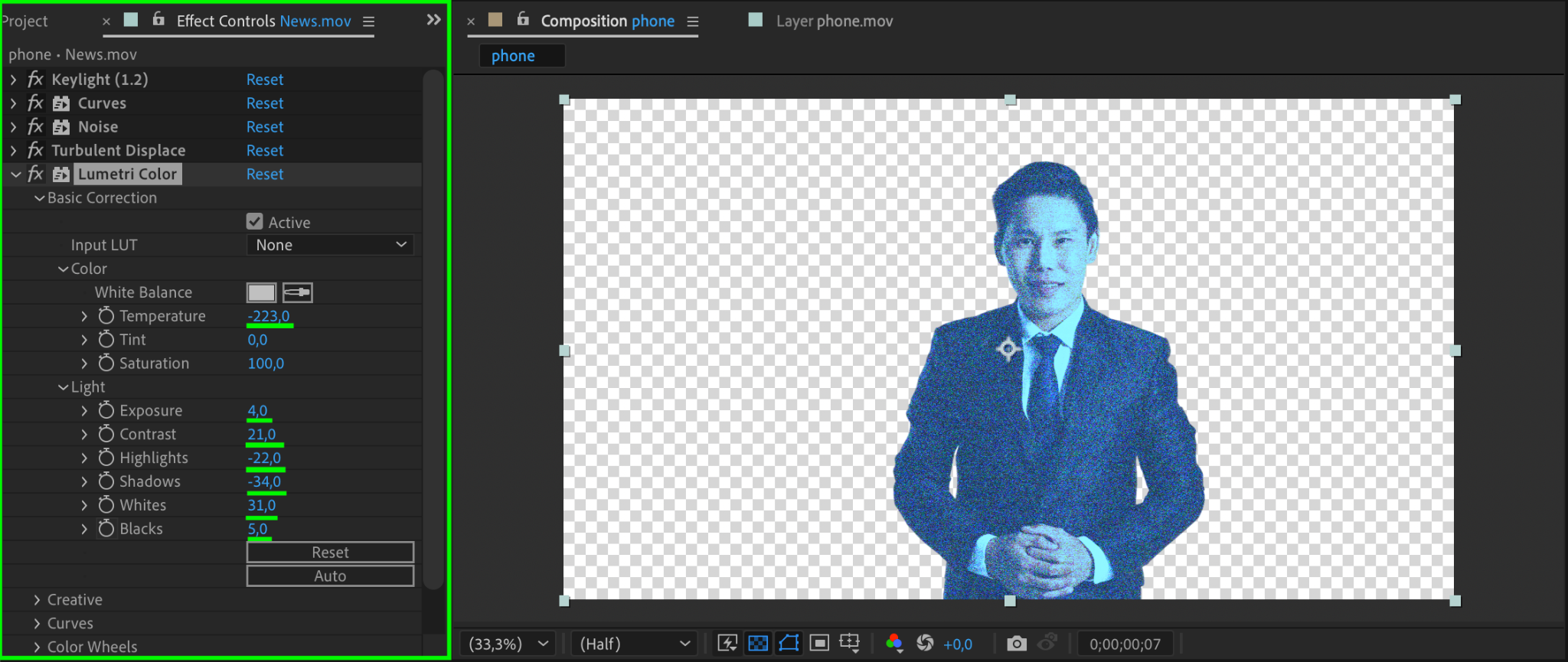This screenshot has height=662, width=1568.
Task: Click the Region of Interest icon
Action: [819, 644]
